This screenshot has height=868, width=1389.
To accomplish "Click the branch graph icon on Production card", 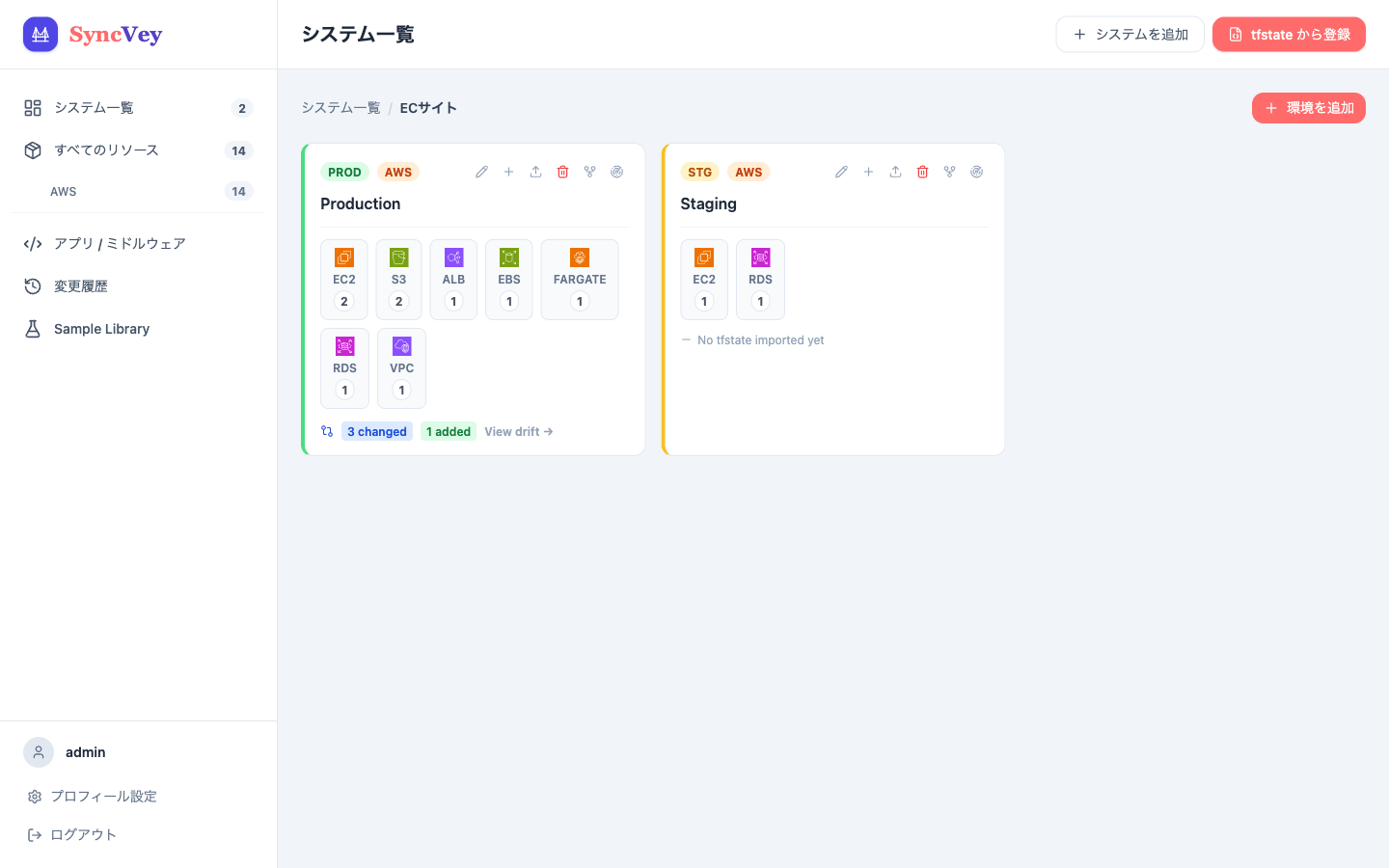I will 589,172.
